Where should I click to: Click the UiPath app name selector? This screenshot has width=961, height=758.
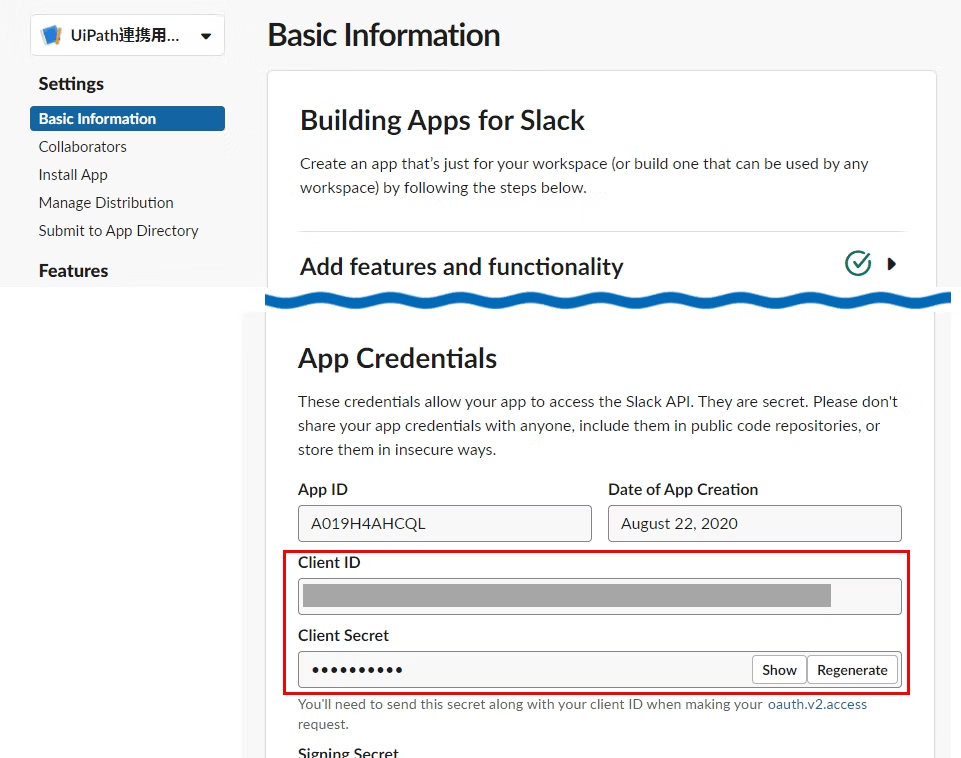127,35
